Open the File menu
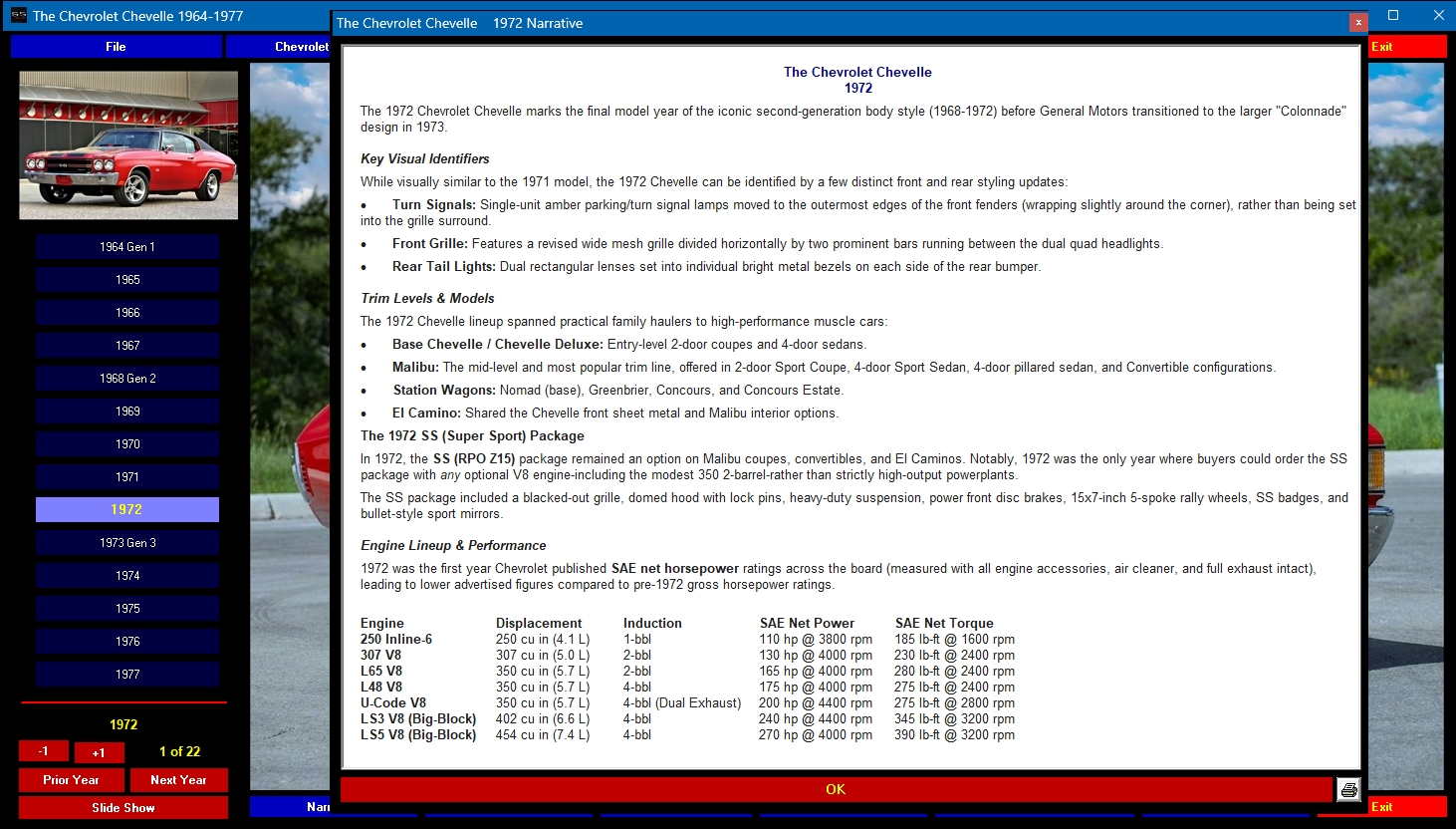The height and width of the screenshot is (829, 1456). (116, 47)
